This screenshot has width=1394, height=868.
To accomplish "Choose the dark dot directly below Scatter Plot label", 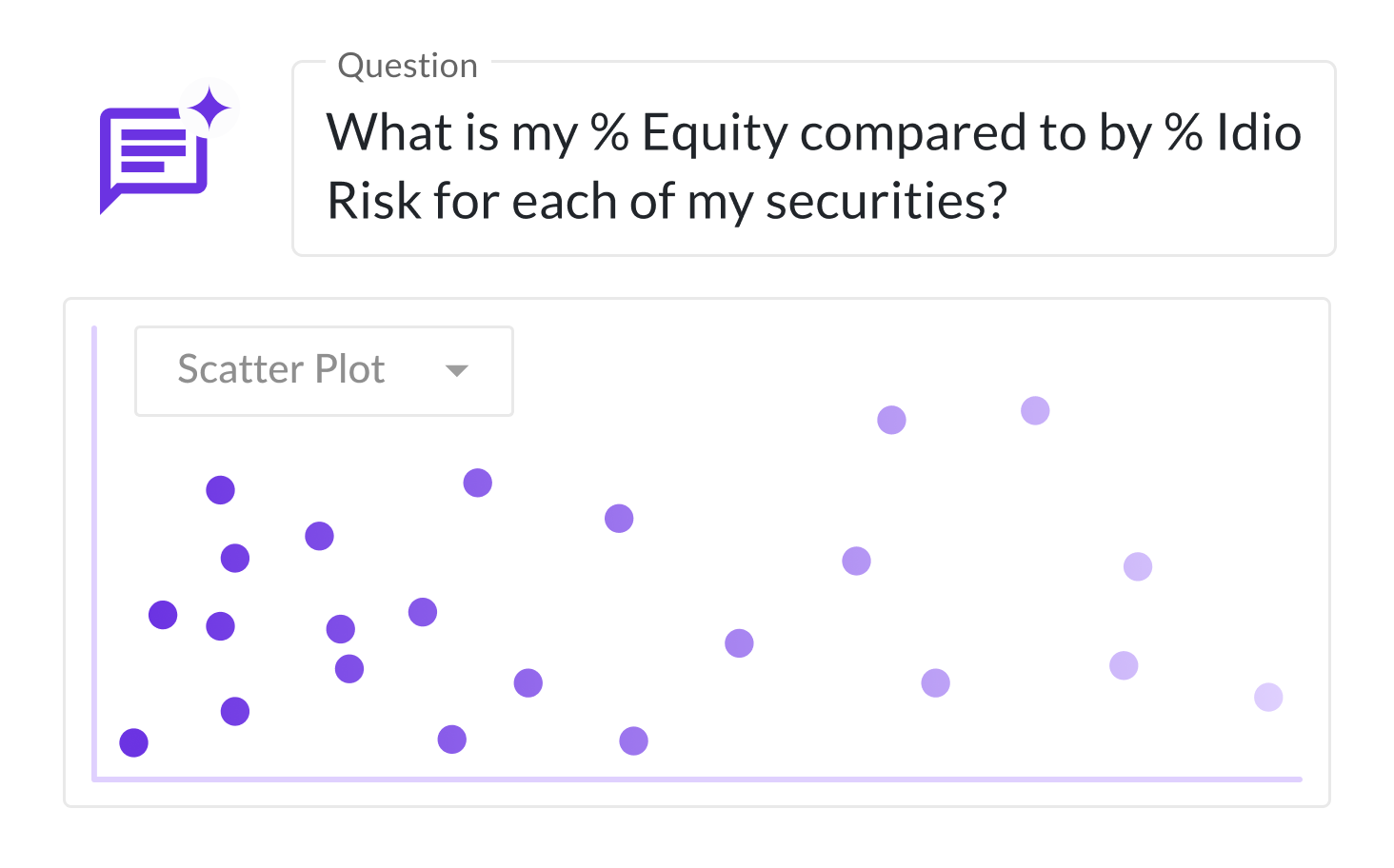I will click(220, 490).
